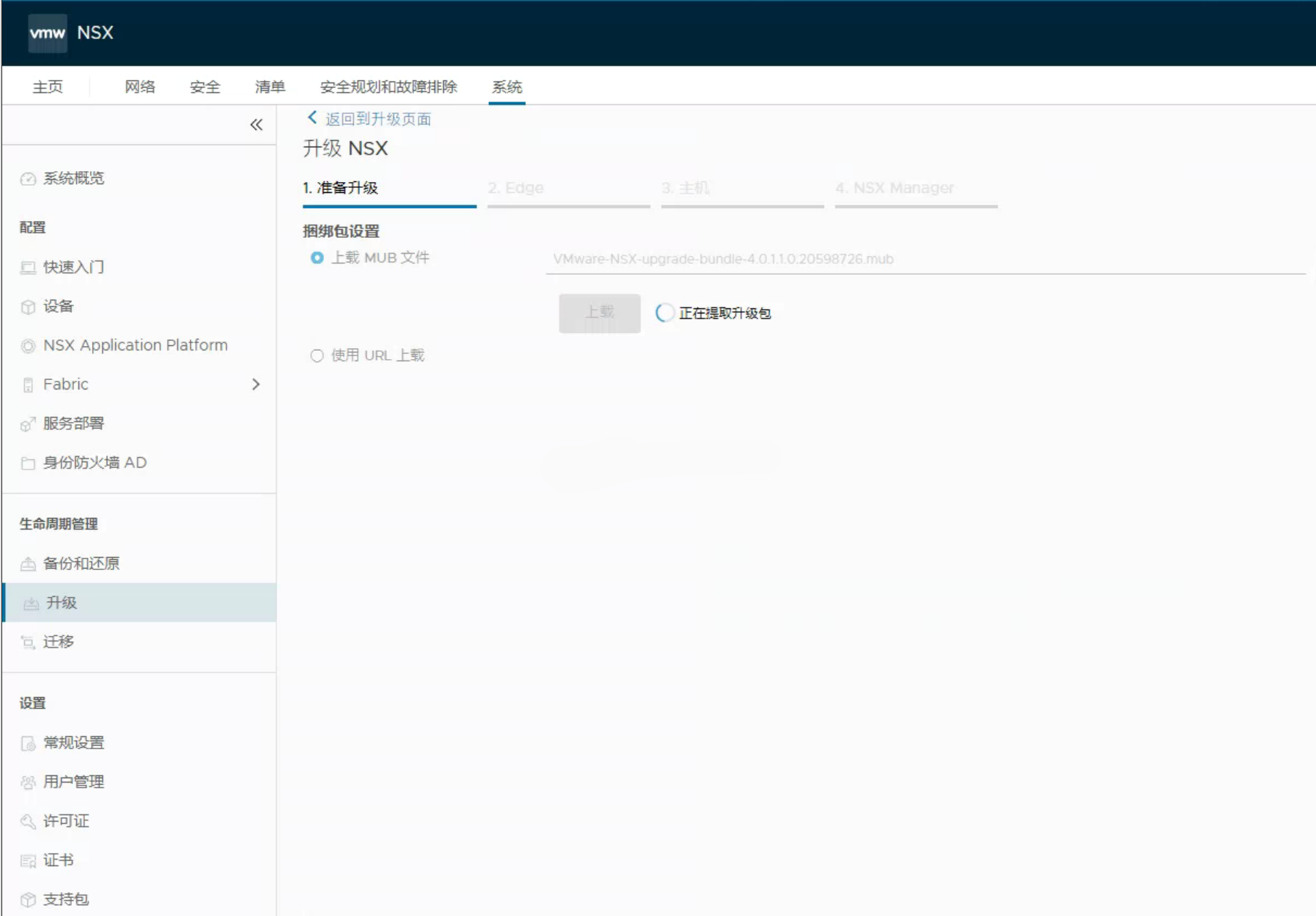Collapse the sidebar with double chevron icon
This screenshot has height=916, width=1316.
pyautogui.click(x=256, y=125)
